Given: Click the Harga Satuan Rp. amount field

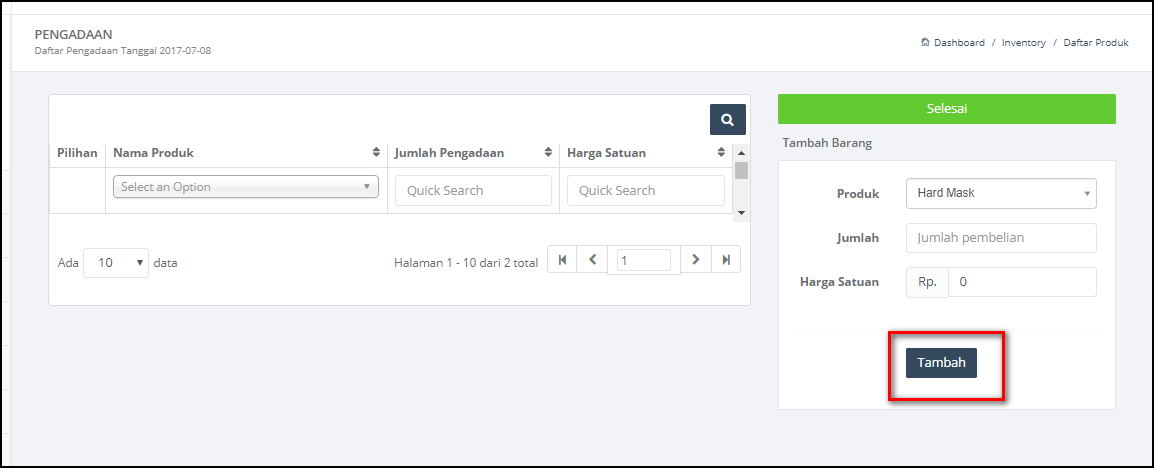Looking at the screenshot, I should [x=1022, y=282].
